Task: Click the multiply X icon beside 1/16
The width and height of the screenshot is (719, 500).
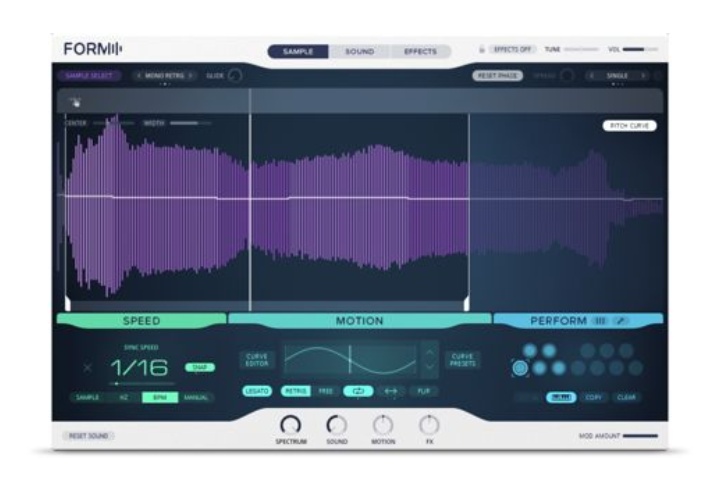Action: point(88,367)
